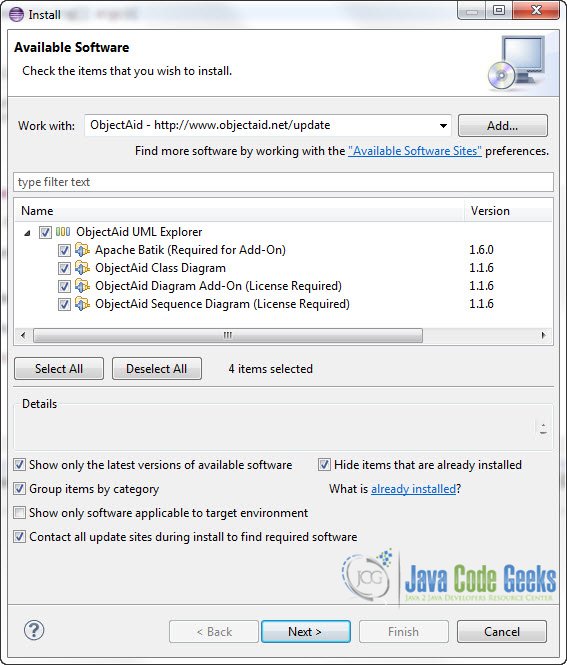
Task: Click the Apache Batik feature icon
Action: [x=82, y=250]
